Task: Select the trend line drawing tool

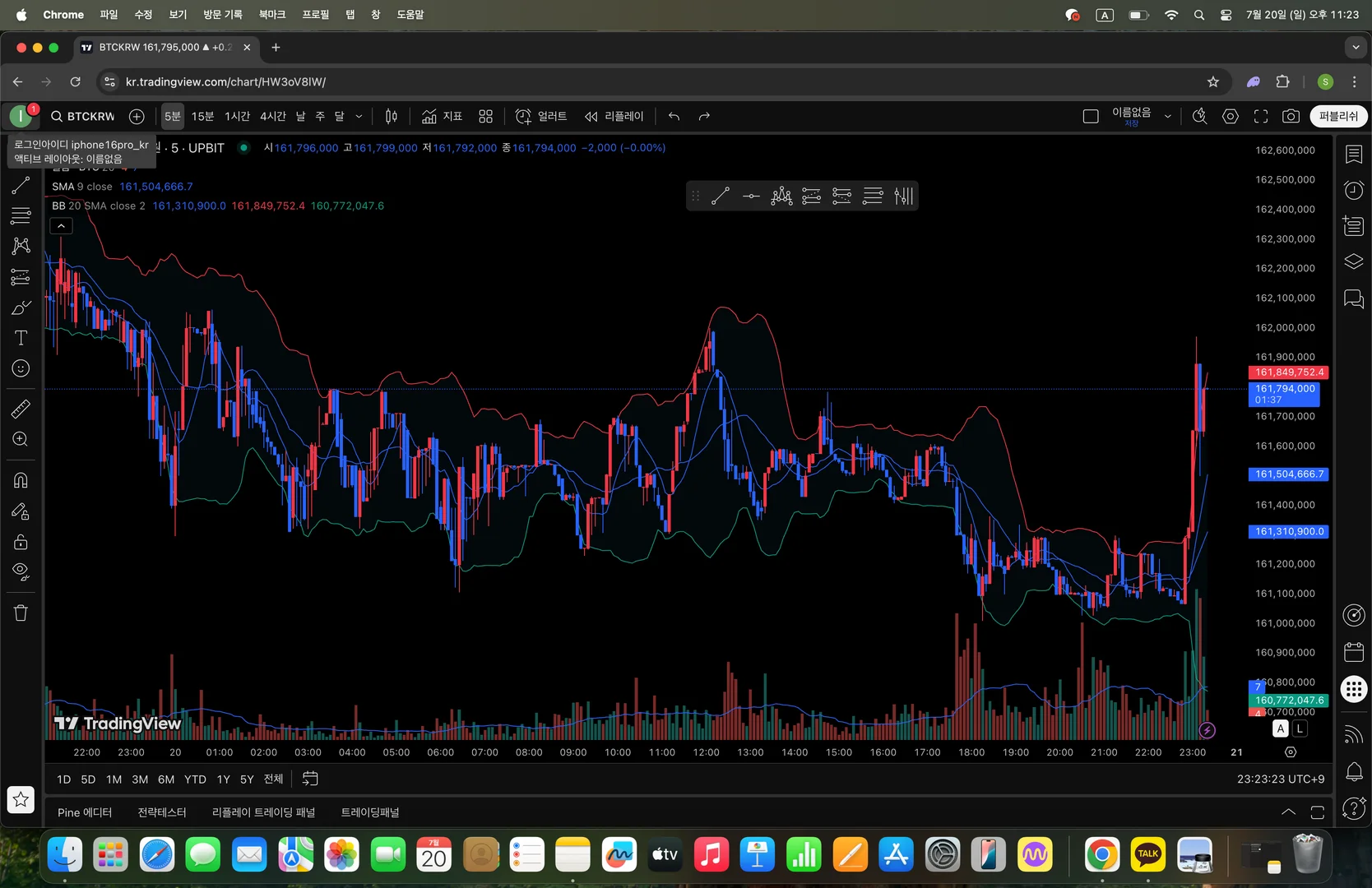Action: (21, 186)
